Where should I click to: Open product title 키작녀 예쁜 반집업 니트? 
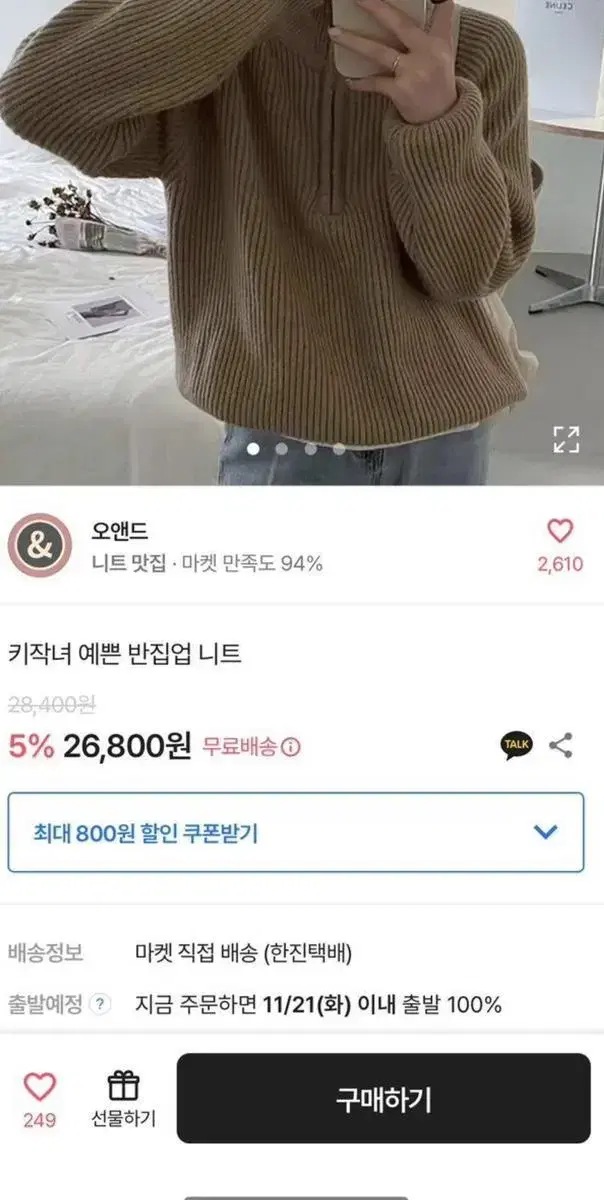[125, 655]
